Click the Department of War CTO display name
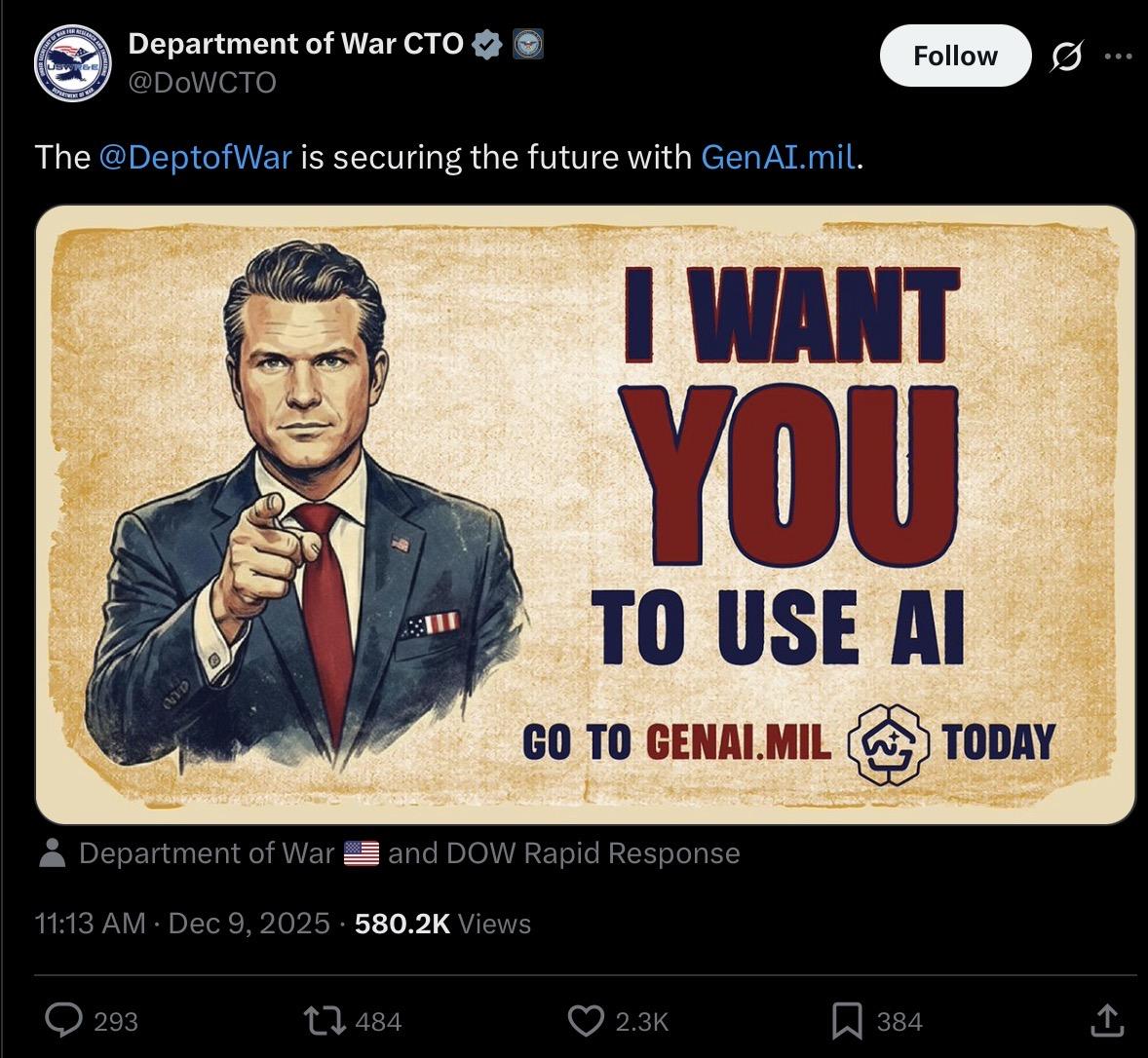This screenshot has height=1058, width=1148. [x=296, y=44]
